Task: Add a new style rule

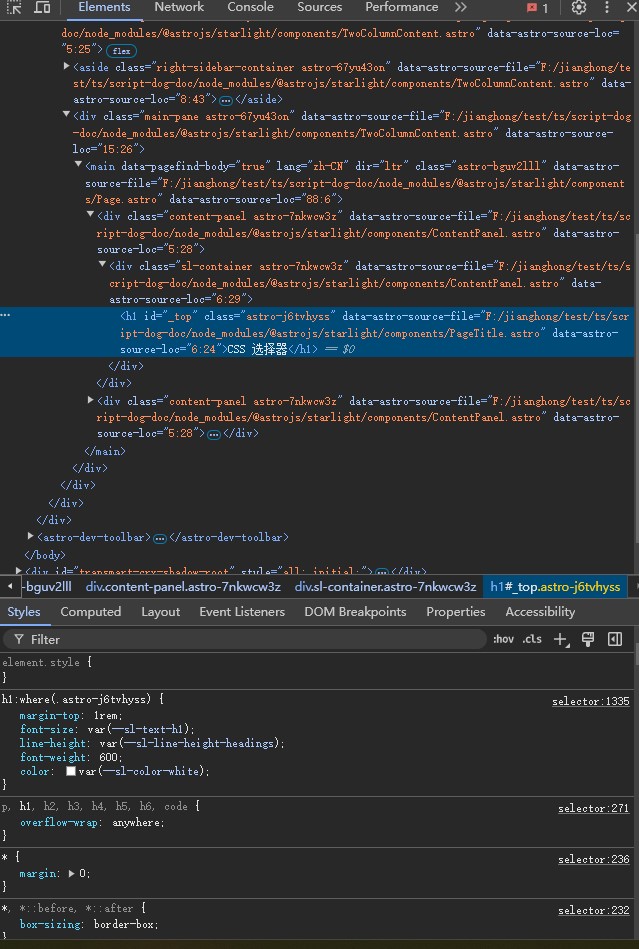Action: [x=561, y=639]
